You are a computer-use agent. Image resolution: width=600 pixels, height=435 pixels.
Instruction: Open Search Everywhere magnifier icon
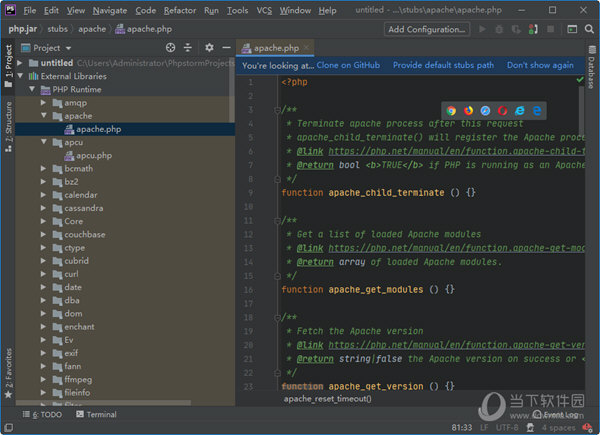tap(589, 29)
